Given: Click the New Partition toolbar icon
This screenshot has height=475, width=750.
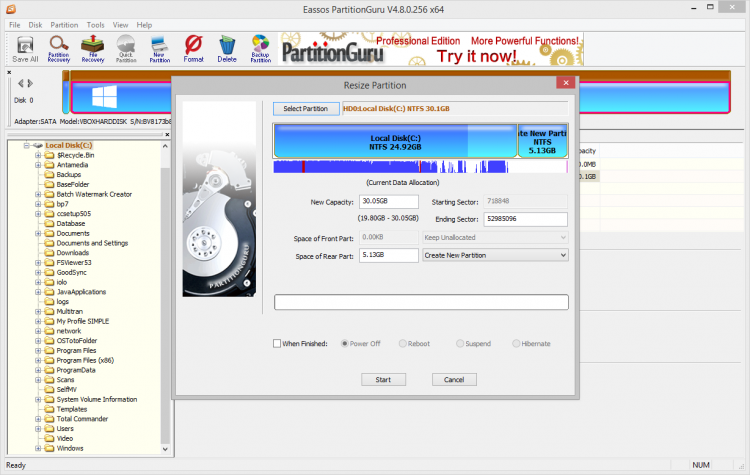Looking at the screenshot, I should 160,49.
